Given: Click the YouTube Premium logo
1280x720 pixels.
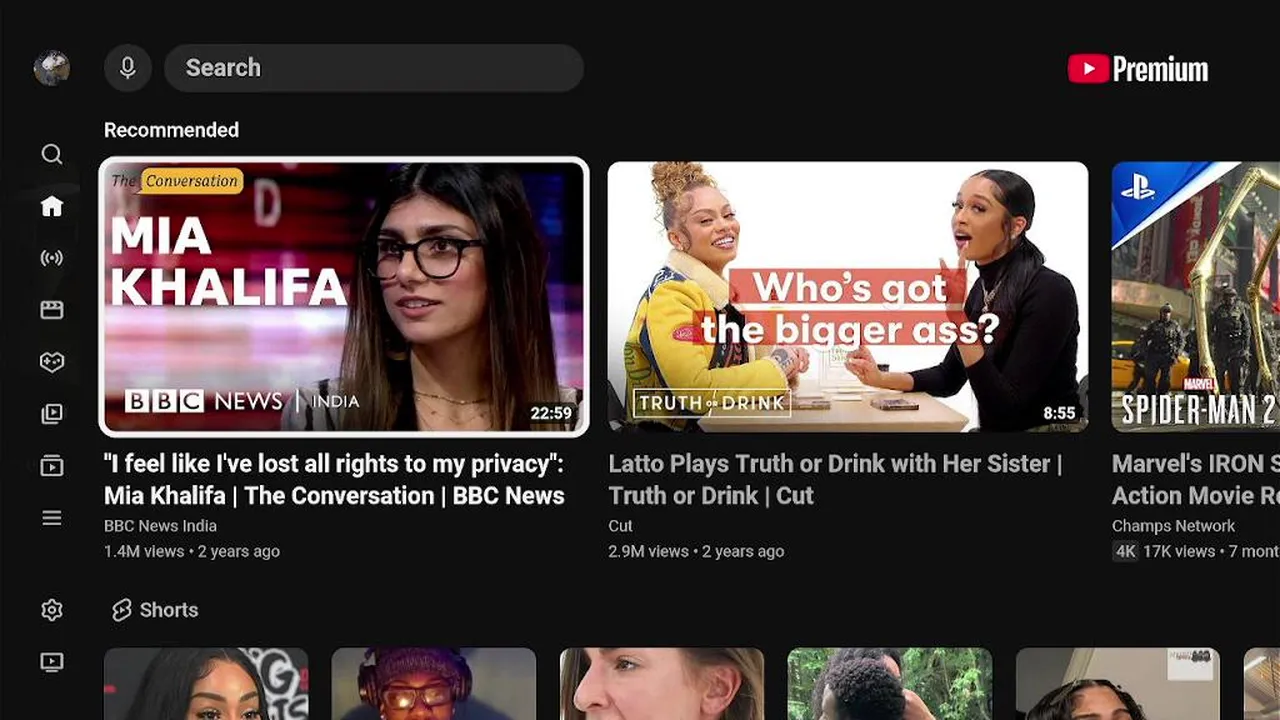Looking at the screenshot, I should pyautogui.click(x=1138, y=69).
